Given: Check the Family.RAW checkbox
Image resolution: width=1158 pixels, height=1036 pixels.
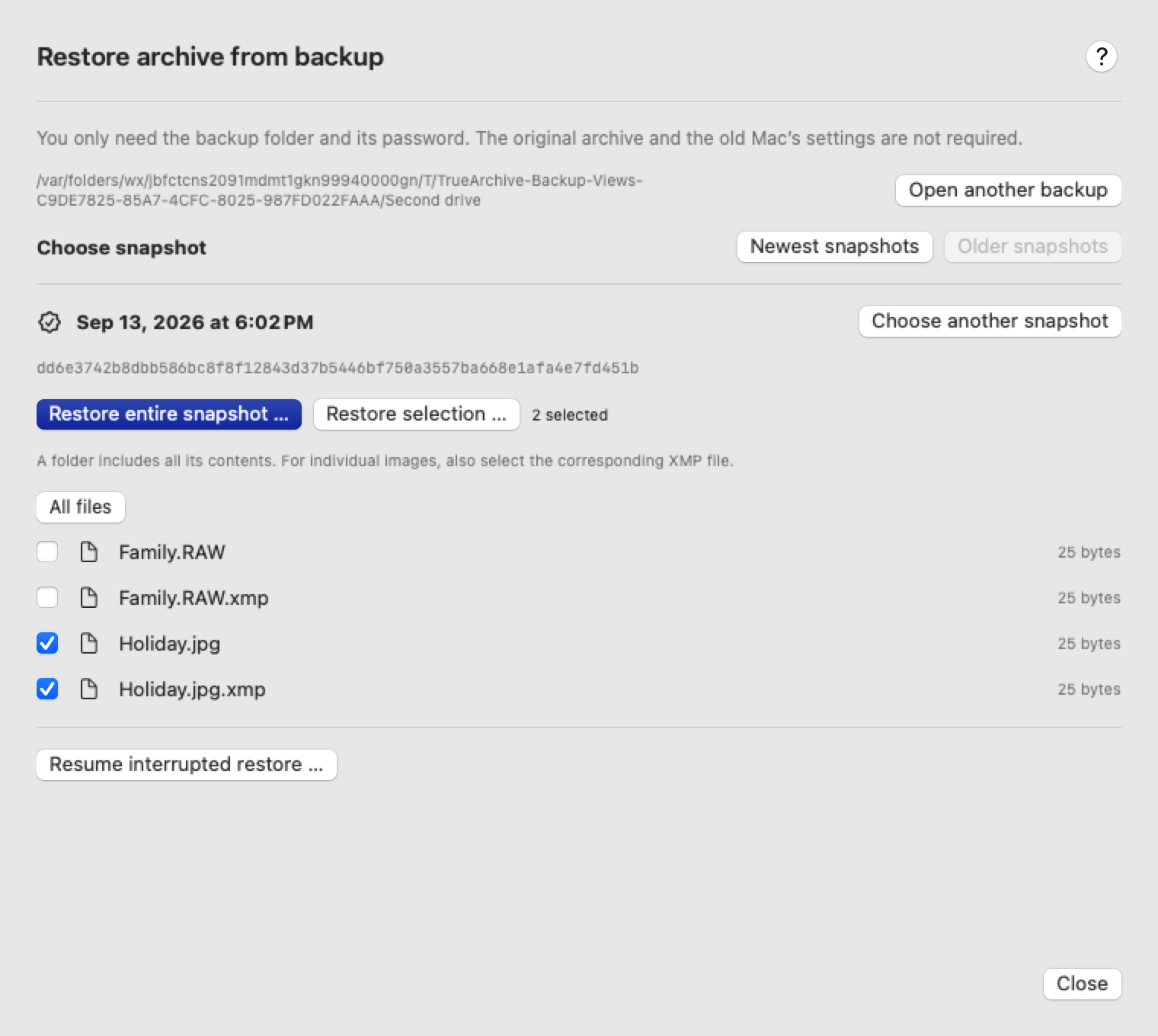Looking at the screenshot, I should click(x=47, y=552).
